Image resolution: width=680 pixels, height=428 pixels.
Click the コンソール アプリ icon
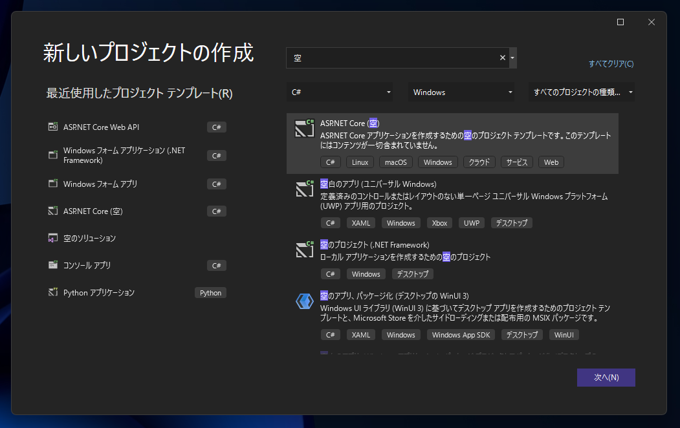click(x=53, y=265)
